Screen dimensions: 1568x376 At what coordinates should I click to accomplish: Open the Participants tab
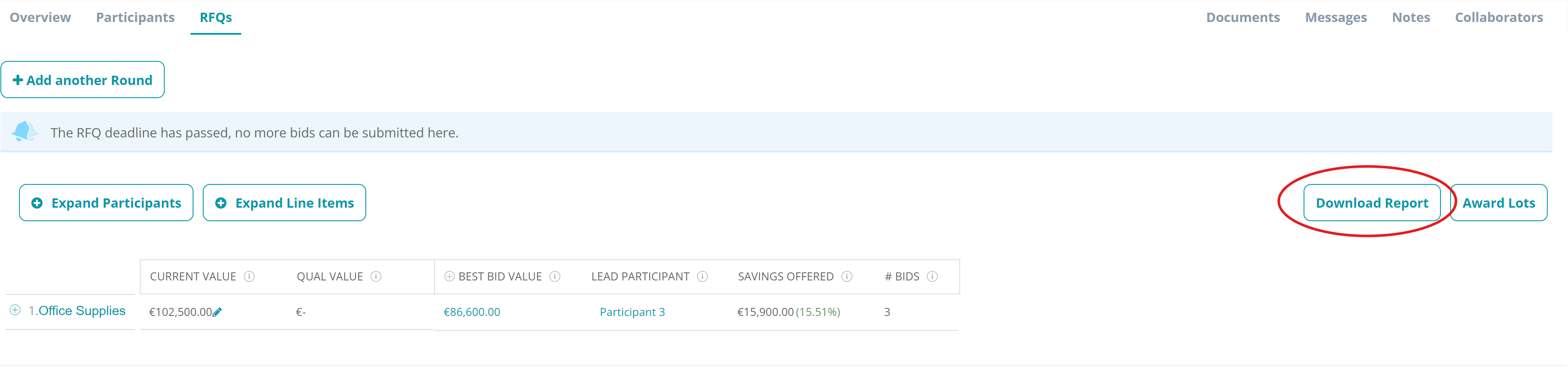click(135, 17)
